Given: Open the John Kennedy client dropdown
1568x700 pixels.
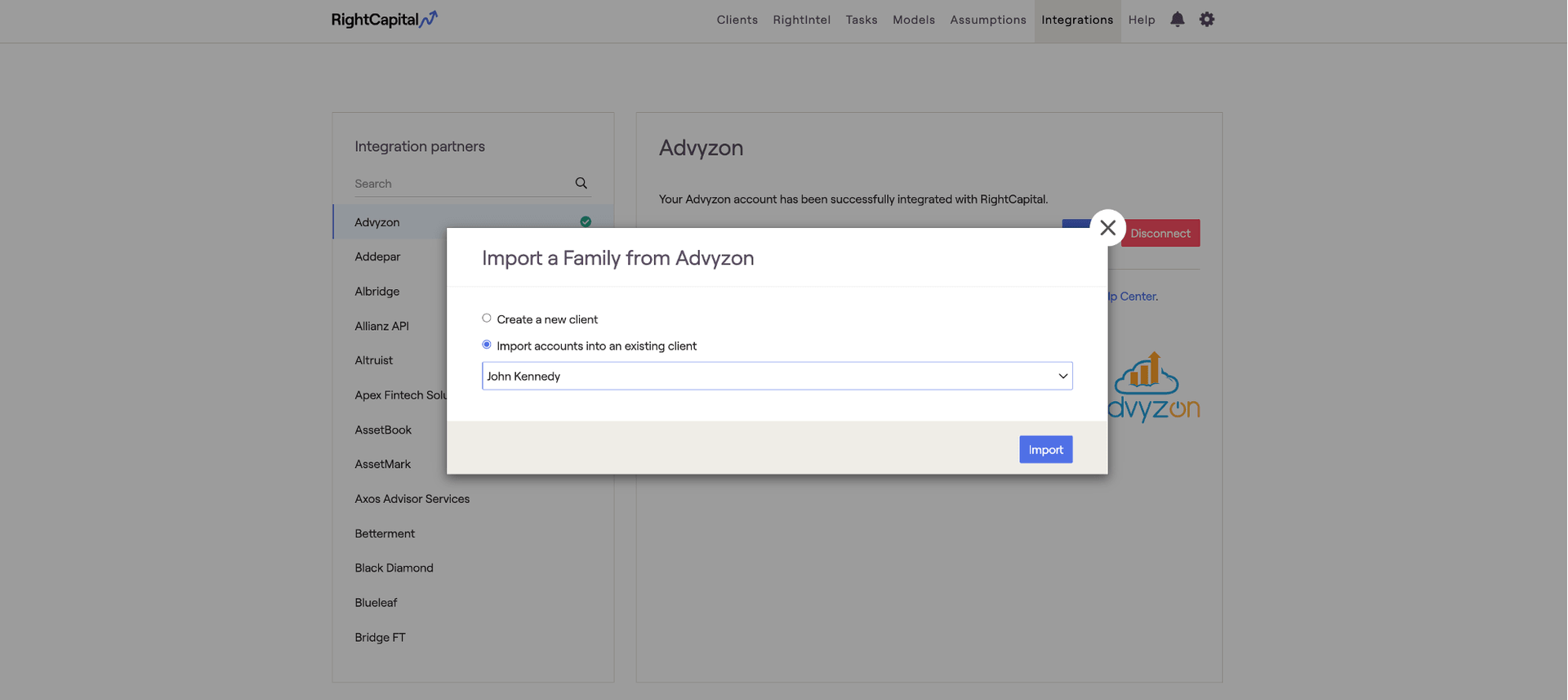Looking at the screenshot, I should tap(777, 376).
